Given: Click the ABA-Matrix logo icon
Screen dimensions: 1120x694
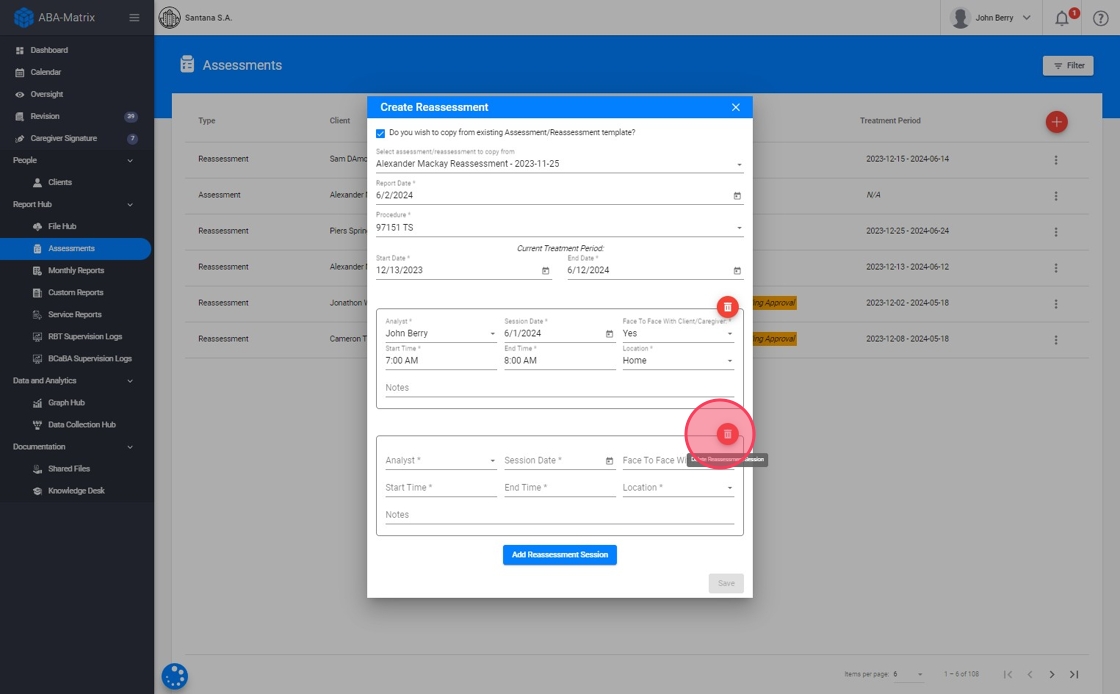Looking at the screenshot, I should click(24, 17).
